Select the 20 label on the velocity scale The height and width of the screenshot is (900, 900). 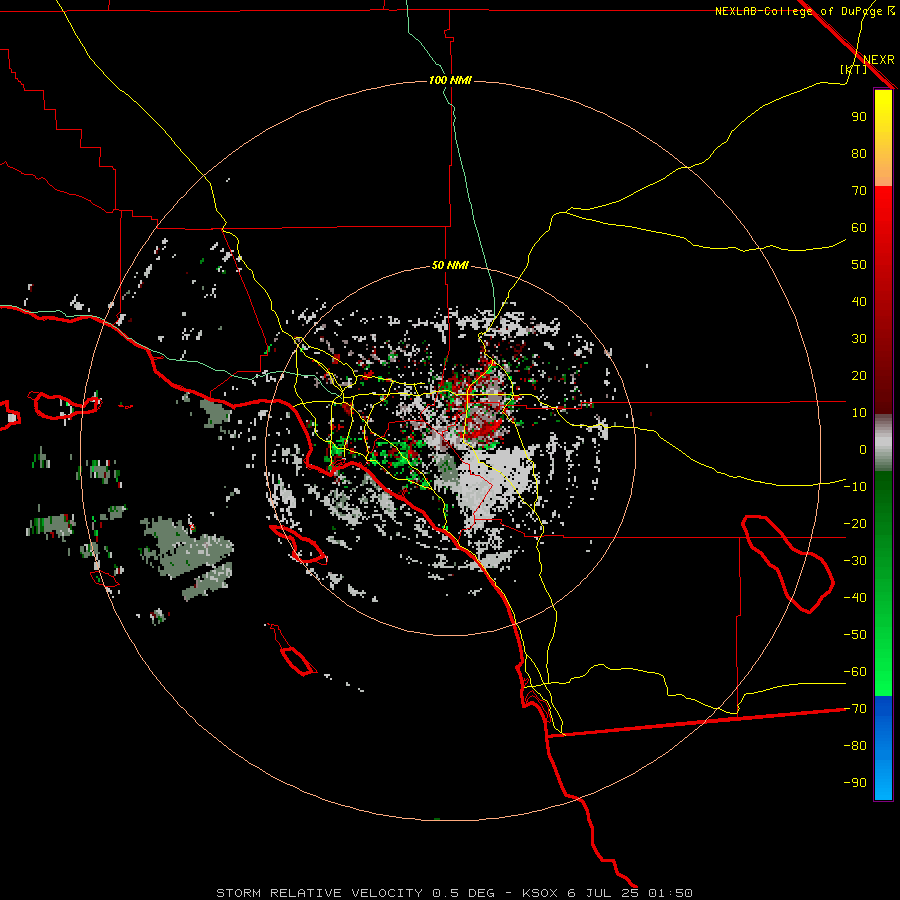[859, 376]
